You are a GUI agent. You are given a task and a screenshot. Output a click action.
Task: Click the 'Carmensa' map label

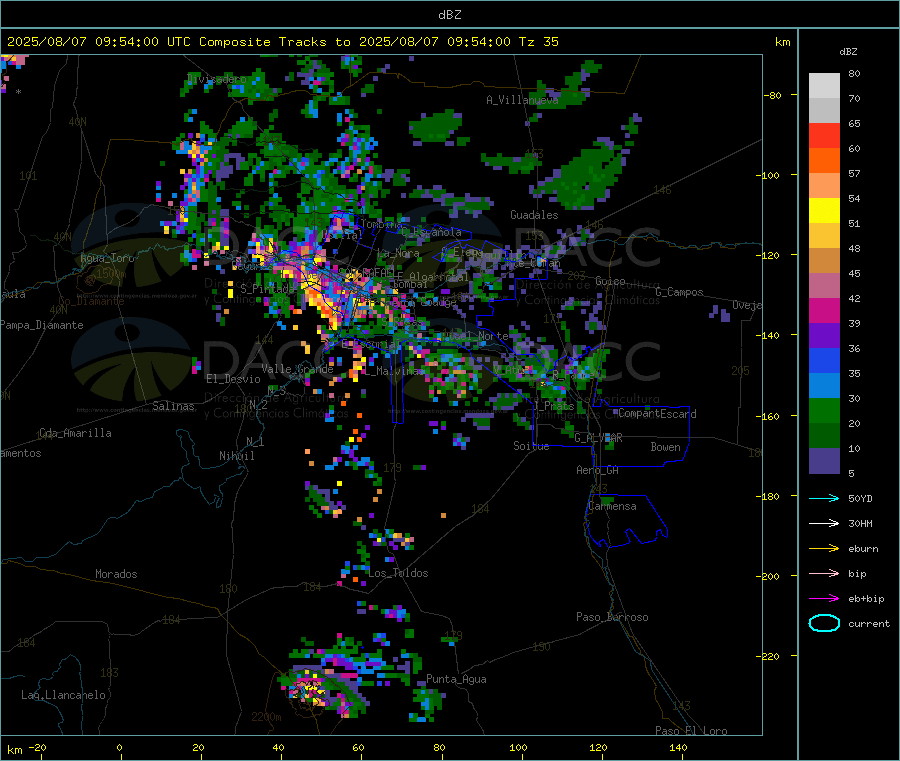[x=612, y=506]
